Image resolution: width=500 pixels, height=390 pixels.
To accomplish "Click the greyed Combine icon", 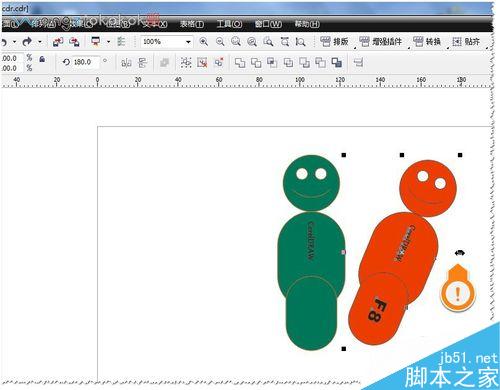I will click(x=165, y=63).
